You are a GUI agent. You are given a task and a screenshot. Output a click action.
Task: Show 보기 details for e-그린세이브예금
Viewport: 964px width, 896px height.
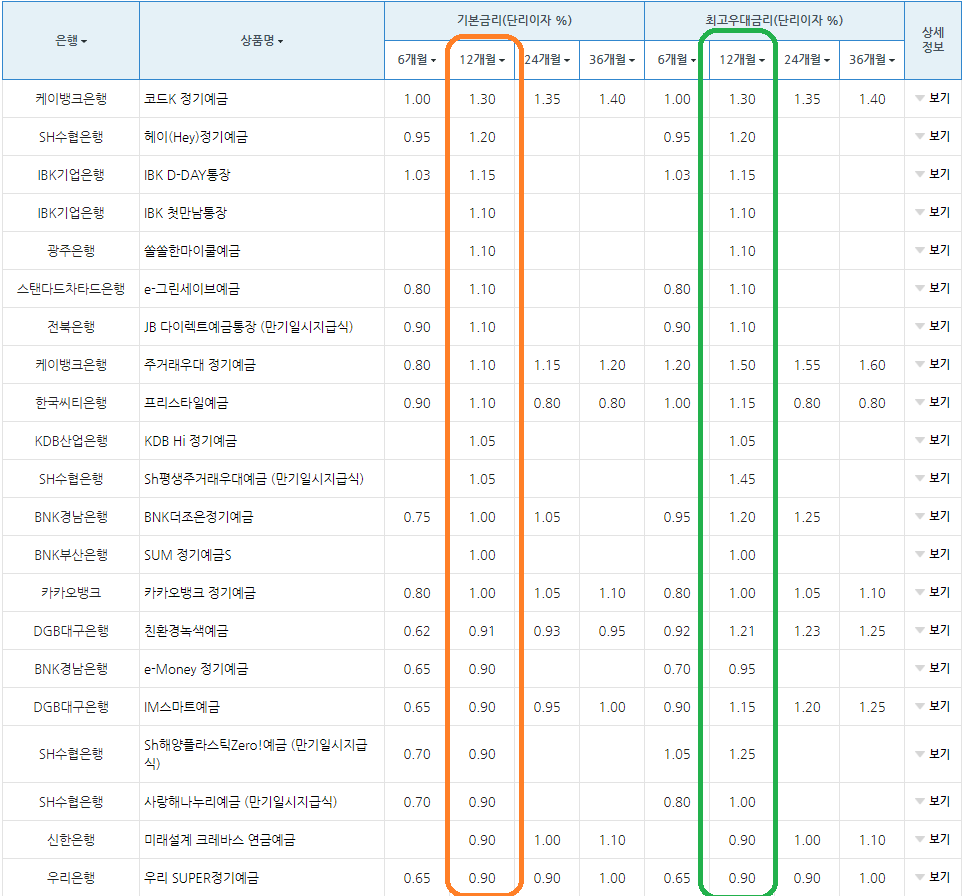(933, 288)
